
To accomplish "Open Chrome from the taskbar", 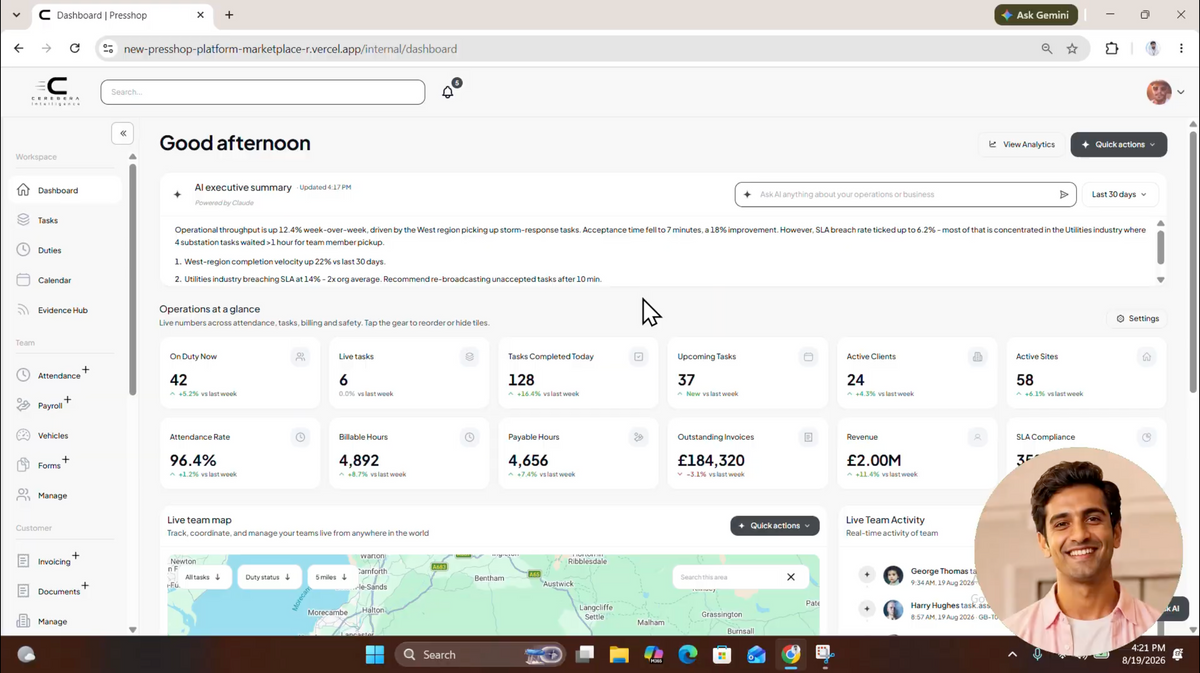I will click(791, 655).
